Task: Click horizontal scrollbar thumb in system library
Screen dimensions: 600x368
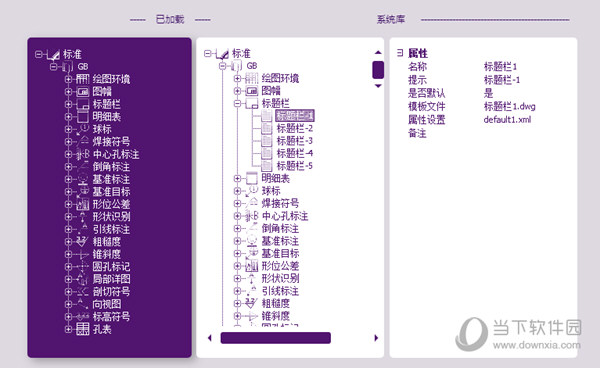Action: [x=276, y=338]
